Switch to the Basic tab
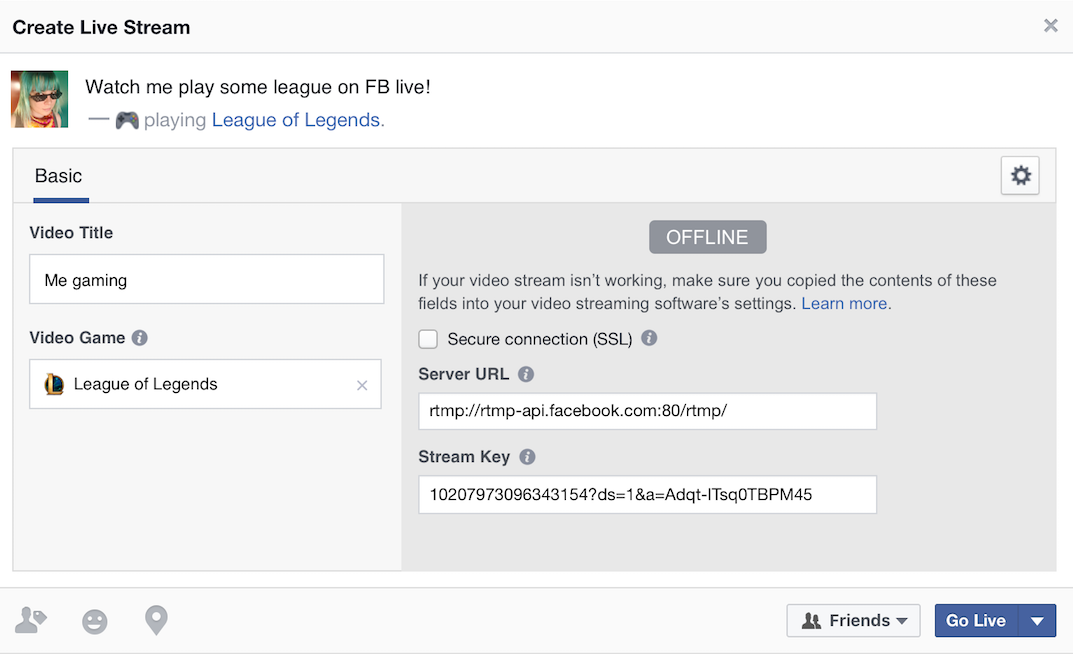The image size is (1073, 654). coord(59,176)
